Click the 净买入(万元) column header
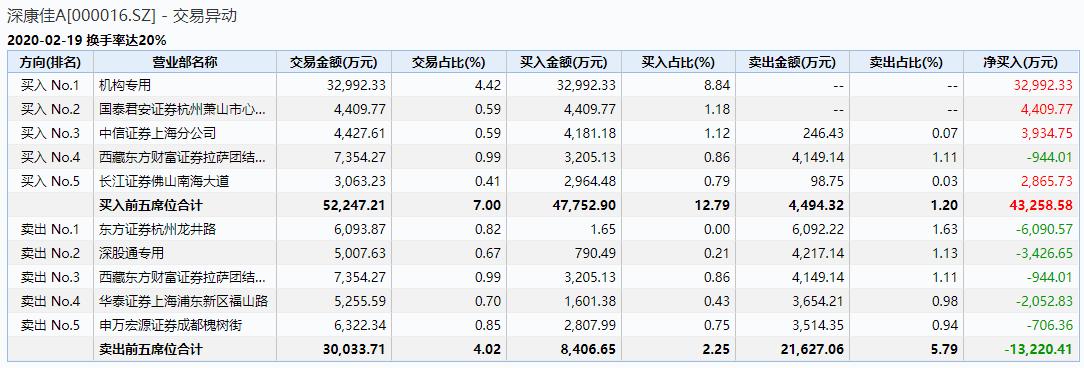The image size is (1084, 368). pos(1020,62)
